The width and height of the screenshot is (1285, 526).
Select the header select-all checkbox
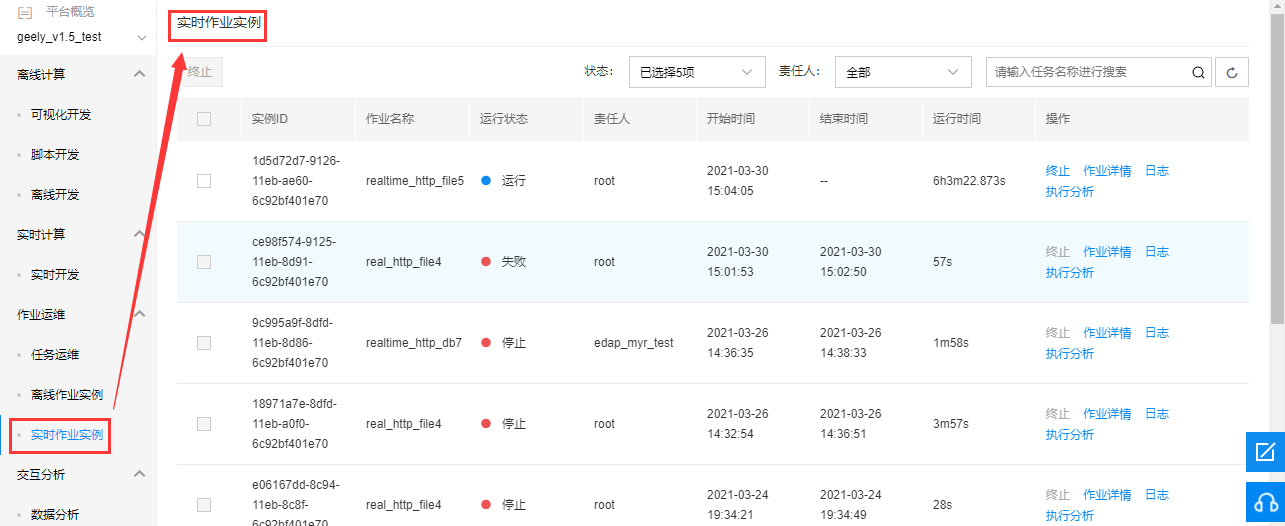click(204, 118)
